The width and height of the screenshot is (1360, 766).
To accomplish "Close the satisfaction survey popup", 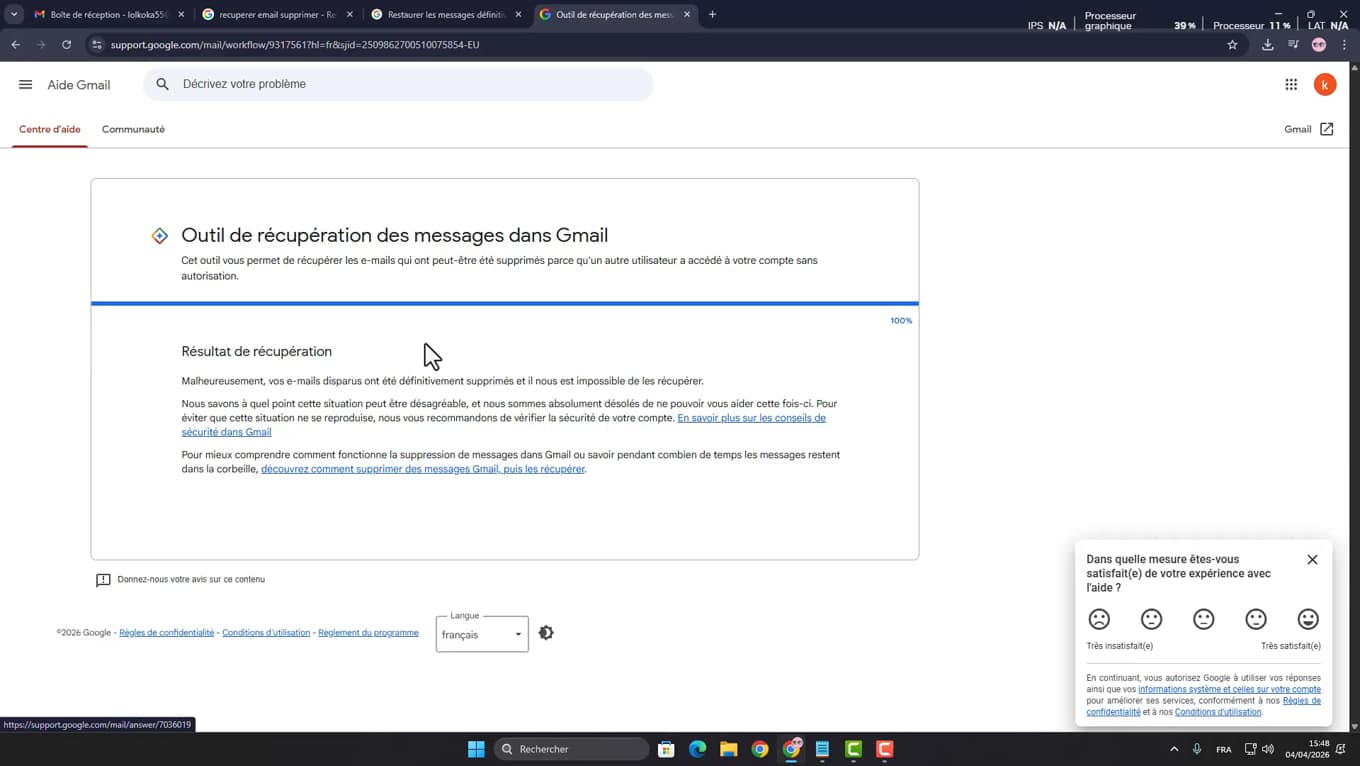I will [1312, 560].
